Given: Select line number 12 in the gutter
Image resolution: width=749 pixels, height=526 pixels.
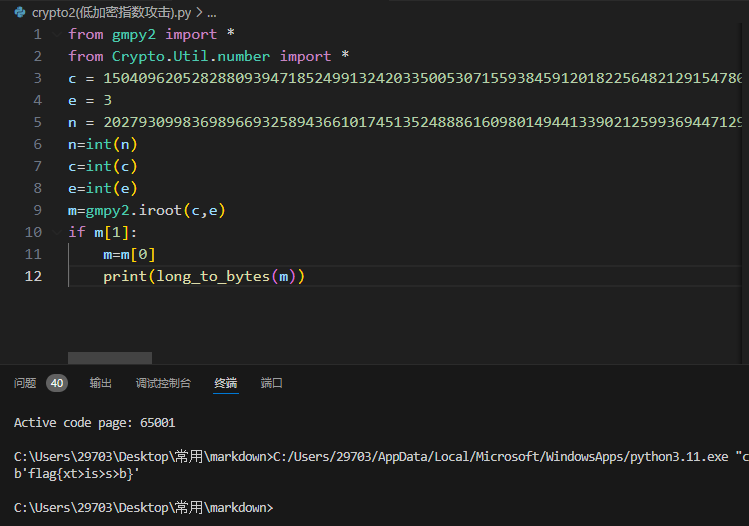Looking at the screenshot, I should [36, 276].
